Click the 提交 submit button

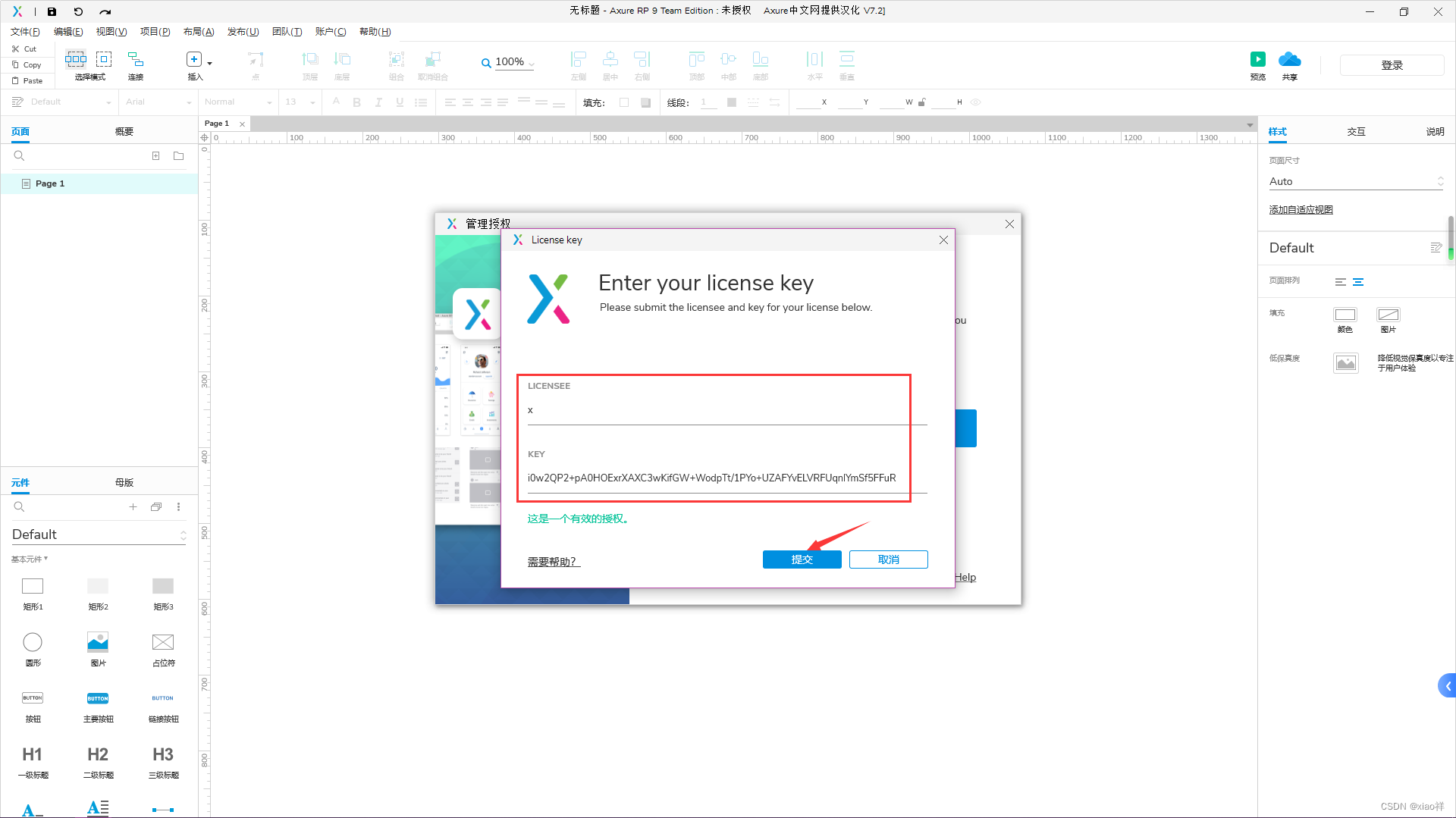click(802, 559)
